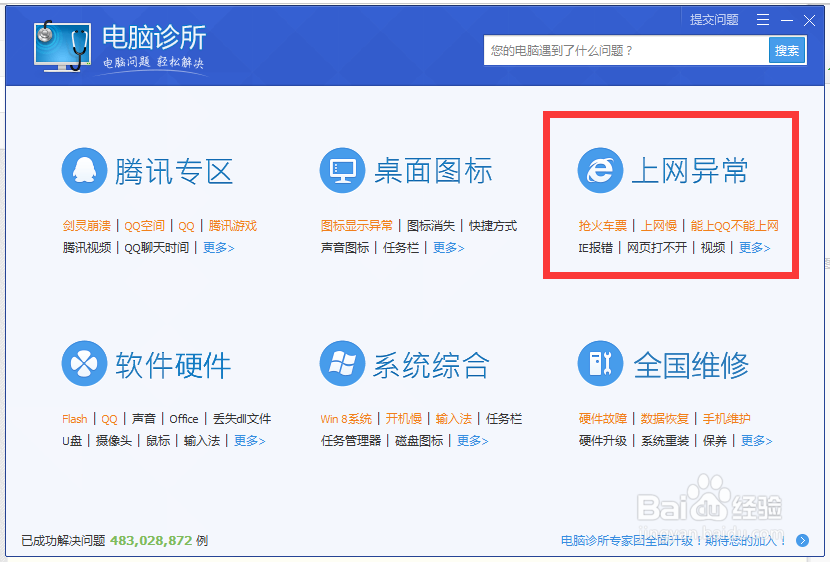Open the 网页打不开 link
Viewport: 830px width, 562px height.
[657, 248]
